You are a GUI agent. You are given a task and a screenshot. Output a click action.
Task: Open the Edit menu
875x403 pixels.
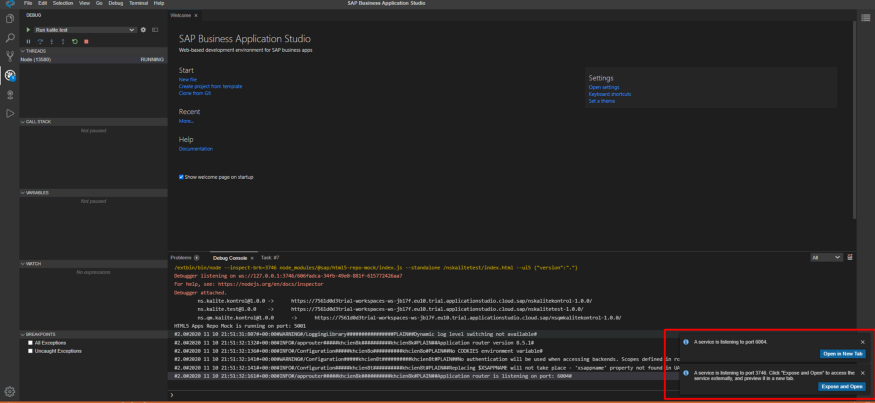42,3
